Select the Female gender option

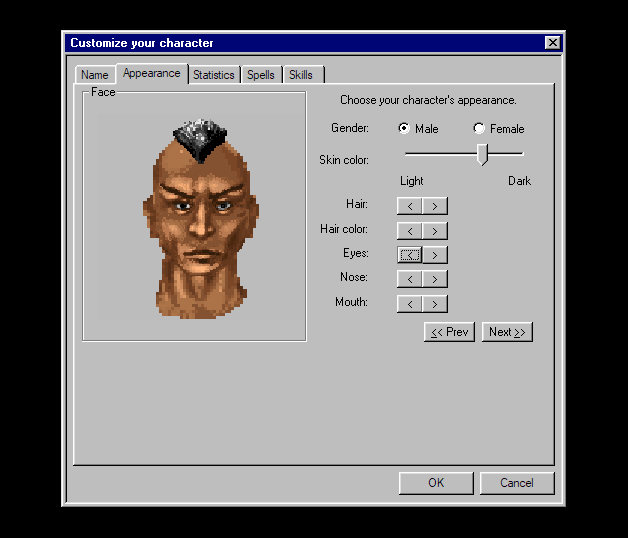499,129
